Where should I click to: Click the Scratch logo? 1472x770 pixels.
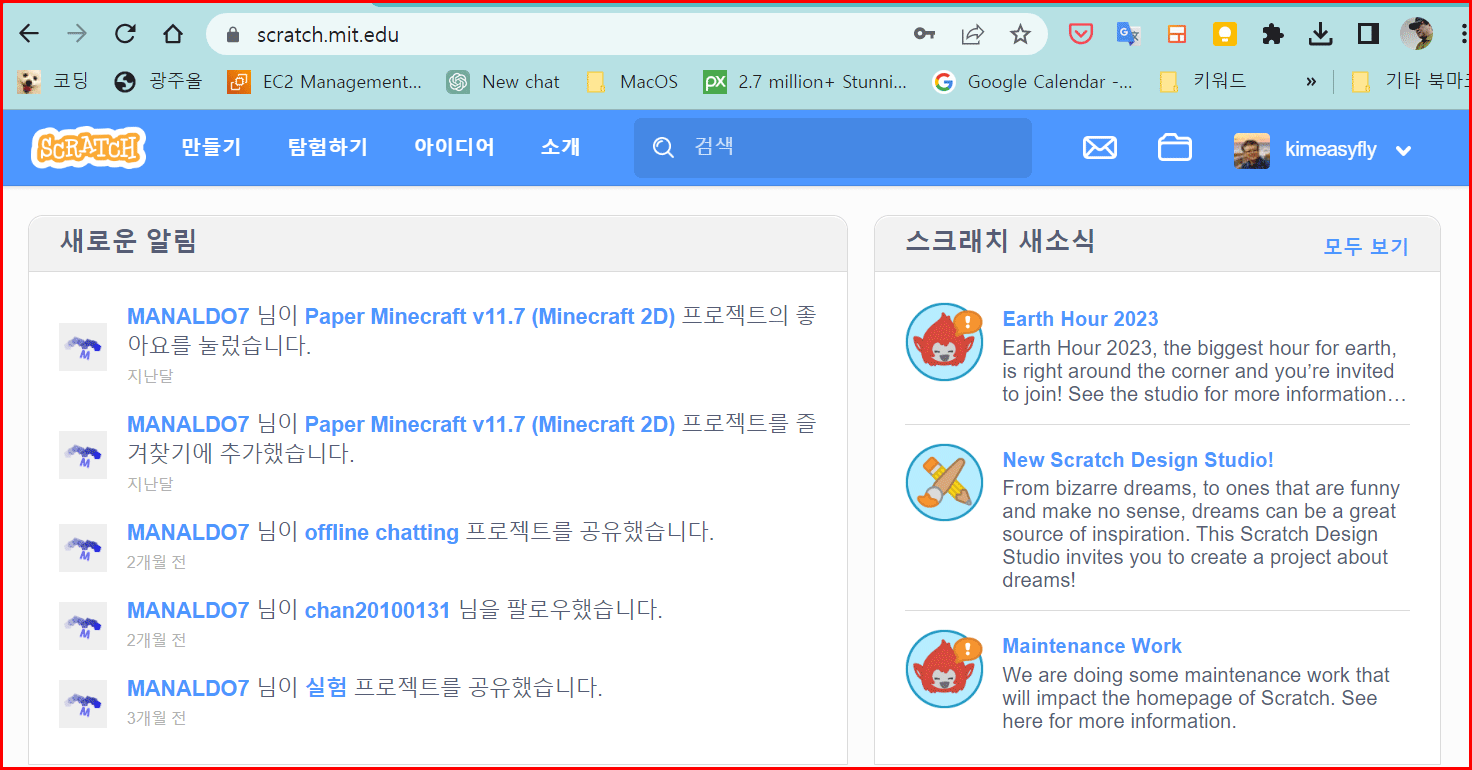click(88, 148)
